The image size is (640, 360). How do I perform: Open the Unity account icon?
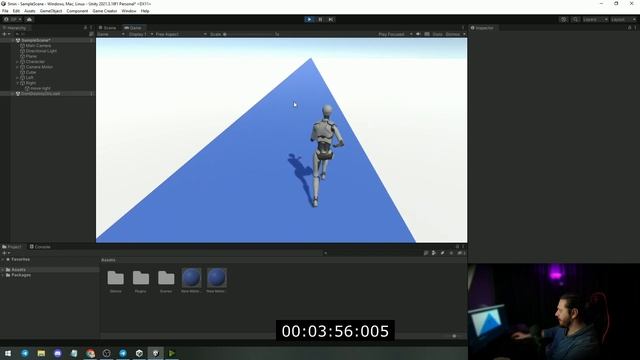tap(13, 19)
